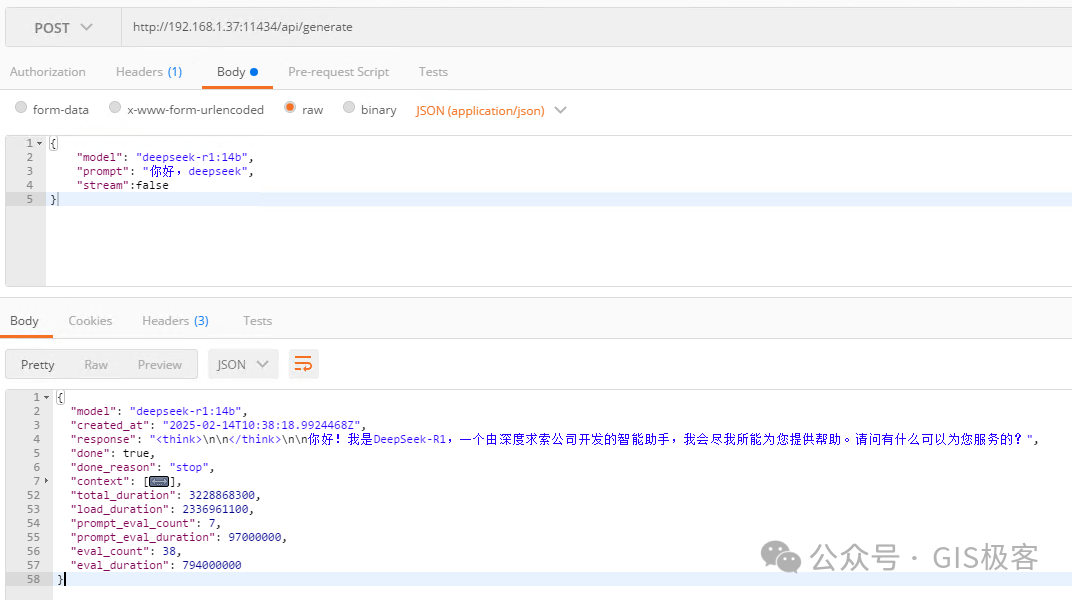The width and height of the screenshot is (1072, 600).
Task: Click the "done_reason": "stop" line
Action: (x=142, y=467)
